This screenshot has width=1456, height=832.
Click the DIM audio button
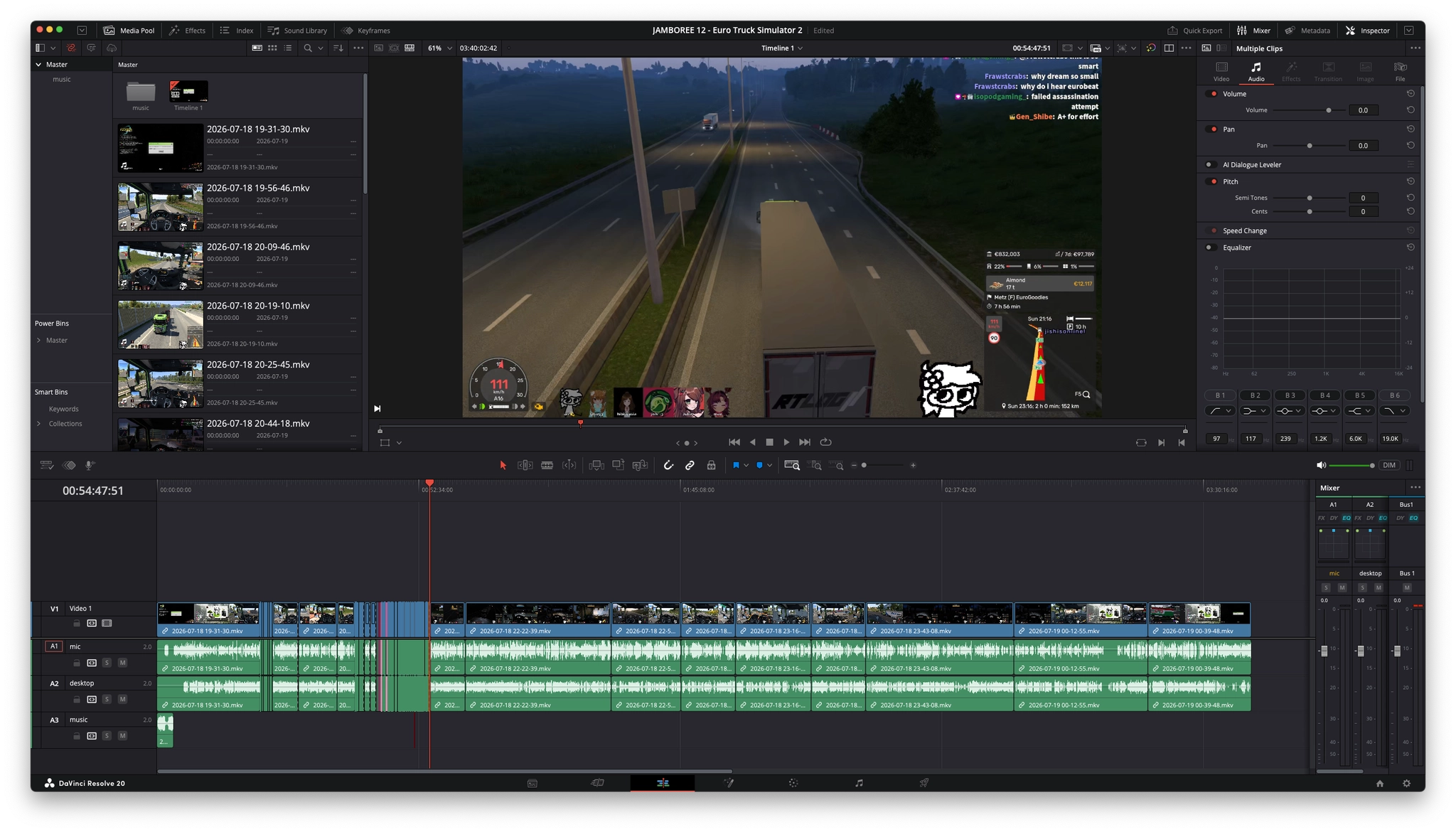point(1389,465)
